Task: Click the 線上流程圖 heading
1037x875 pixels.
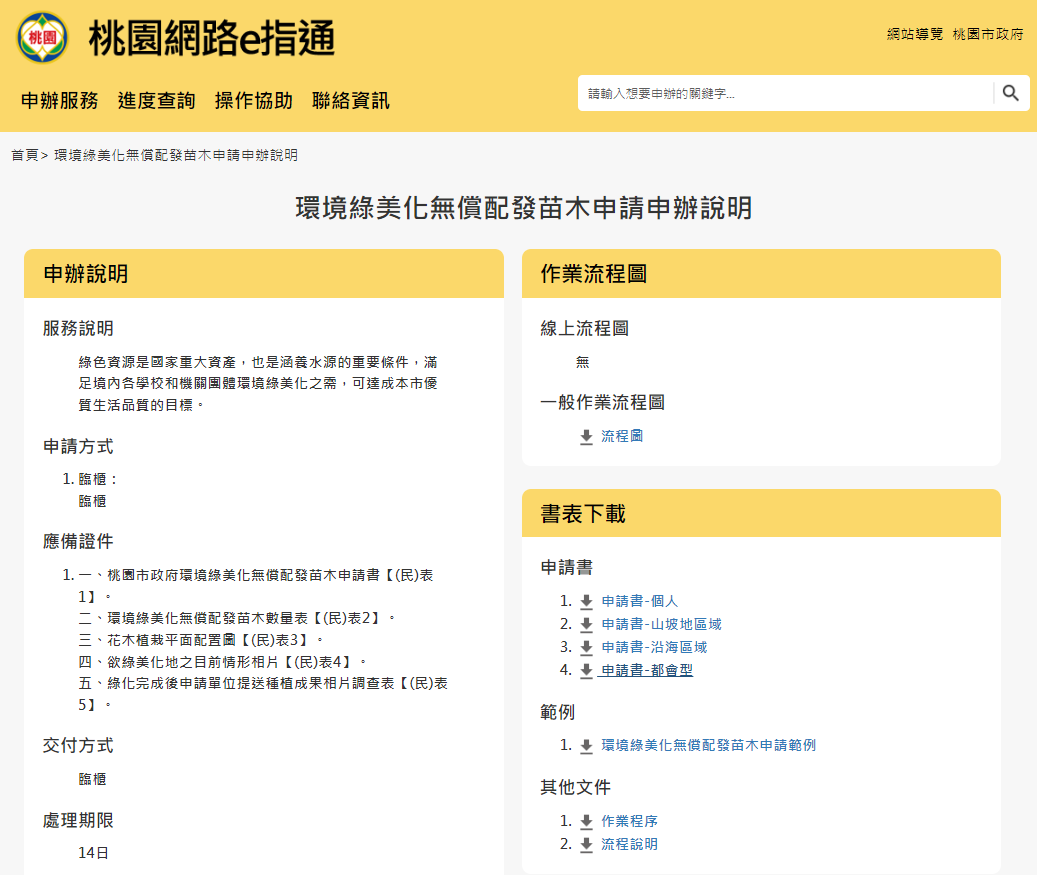Action: click(585, 328)
